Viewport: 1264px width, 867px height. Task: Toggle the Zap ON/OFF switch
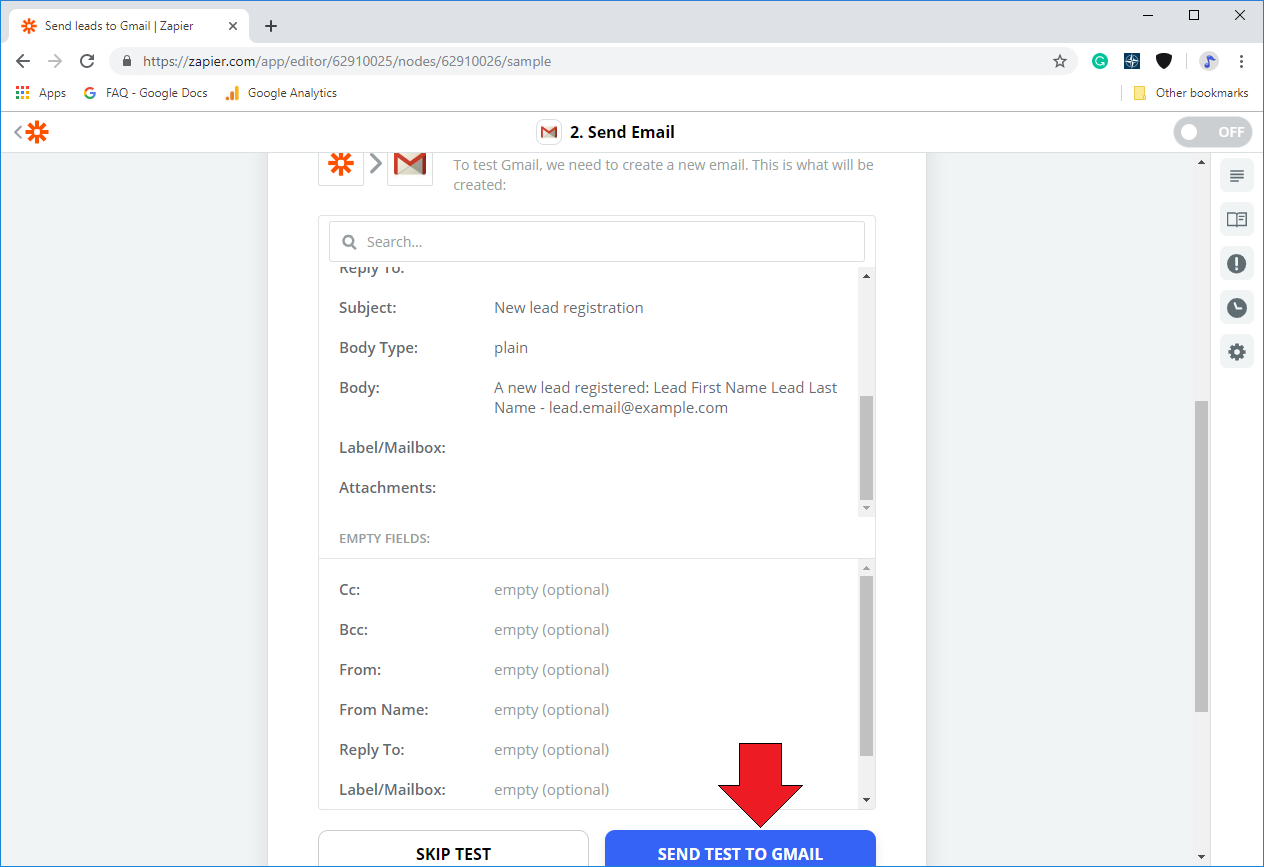tap(1212, 132)
